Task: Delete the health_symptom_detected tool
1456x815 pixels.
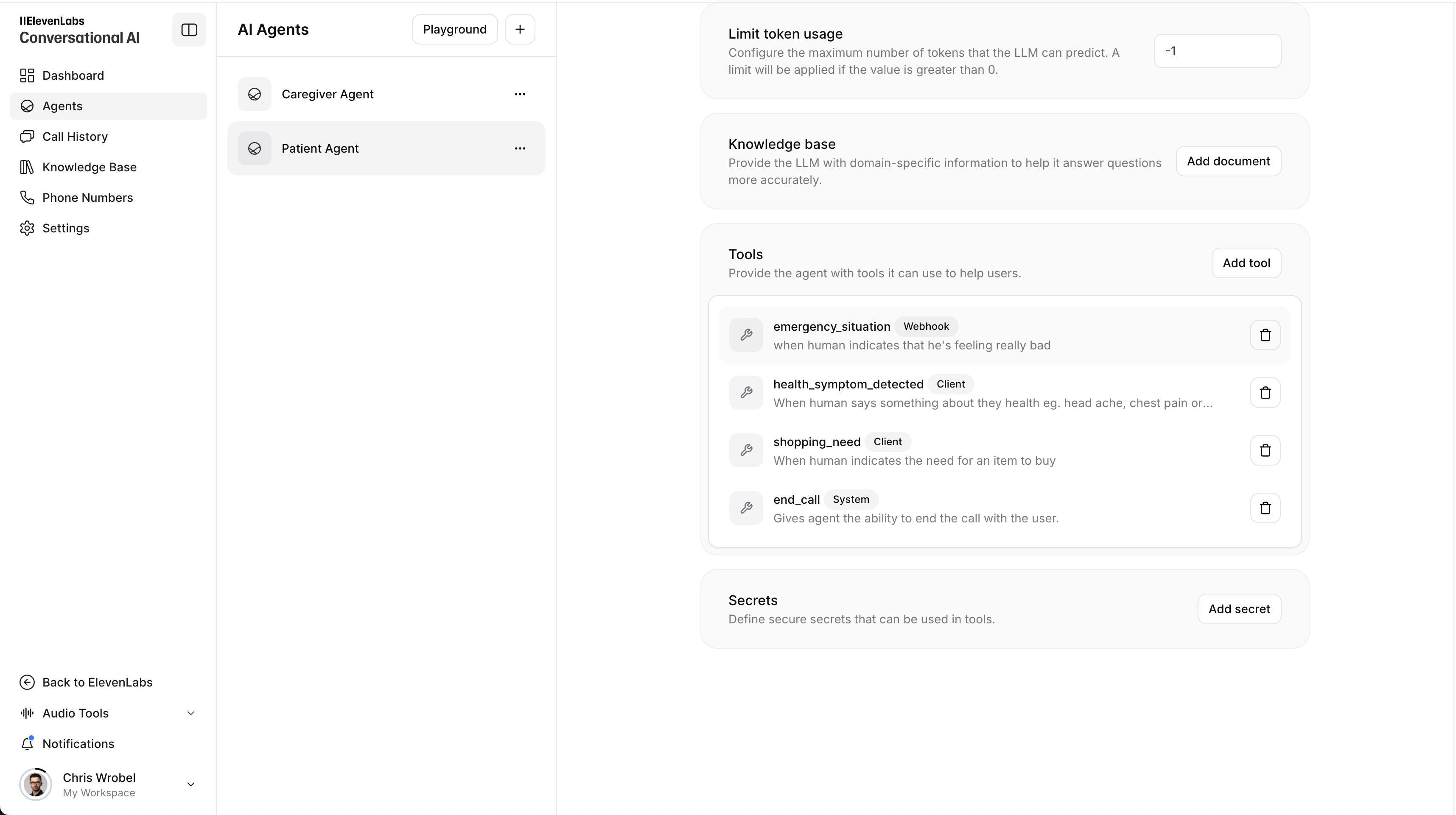Action: (1265, 393)
